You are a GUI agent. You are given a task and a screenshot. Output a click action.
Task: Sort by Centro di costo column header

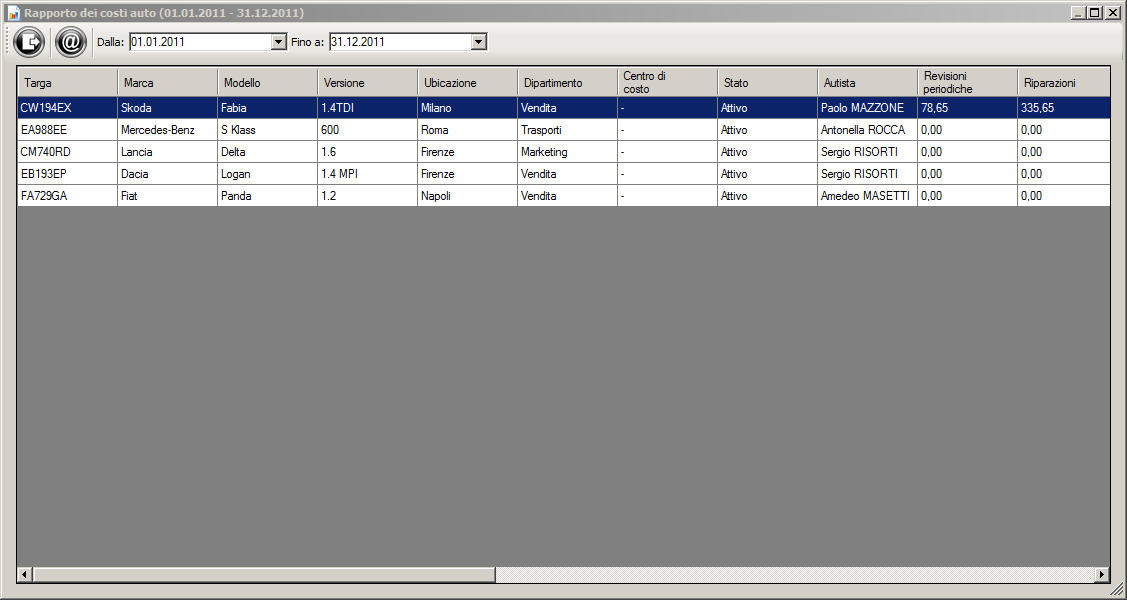(667, 83)
